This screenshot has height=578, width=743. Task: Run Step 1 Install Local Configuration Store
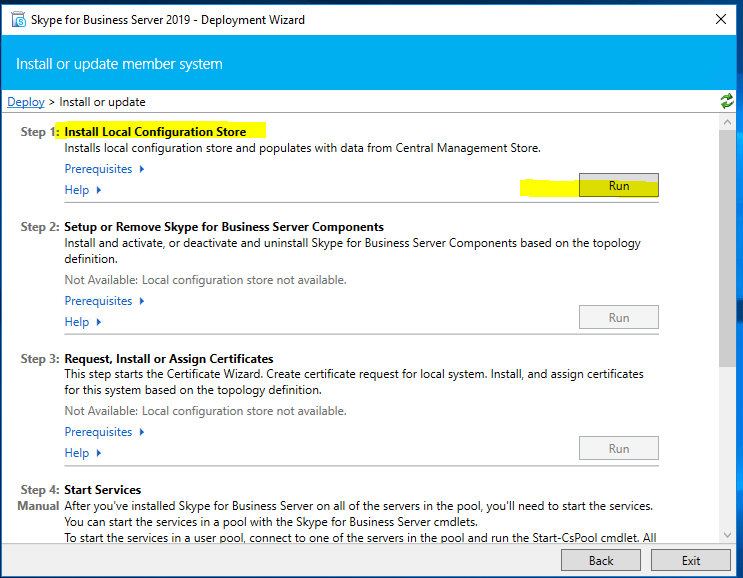(x=618, y=185)
